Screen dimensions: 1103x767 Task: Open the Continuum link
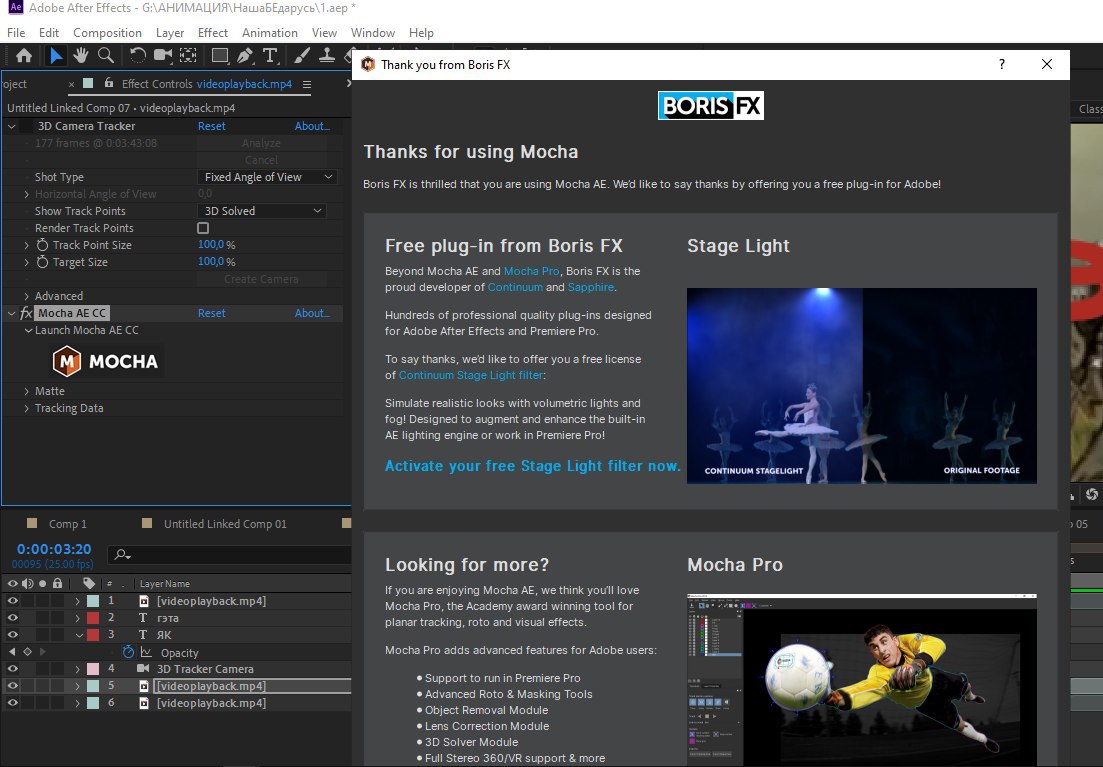click(515, 287)
